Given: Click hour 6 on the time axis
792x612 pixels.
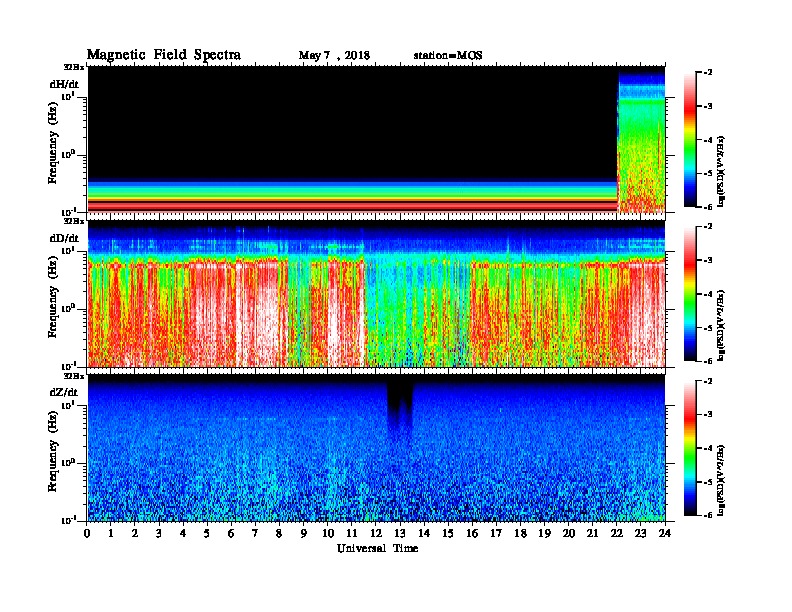Looking at the screenshot, I should [232, 533].
